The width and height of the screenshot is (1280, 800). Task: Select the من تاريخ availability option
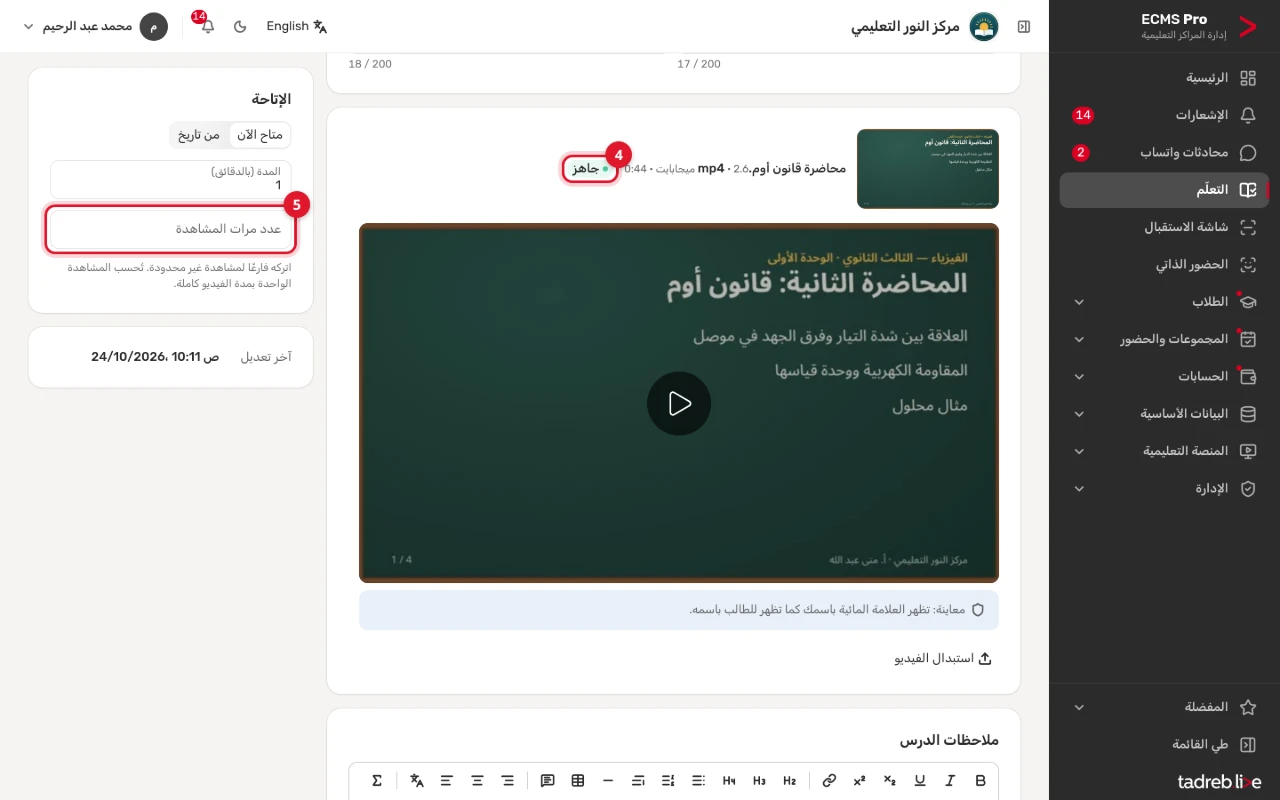(199, 135)
